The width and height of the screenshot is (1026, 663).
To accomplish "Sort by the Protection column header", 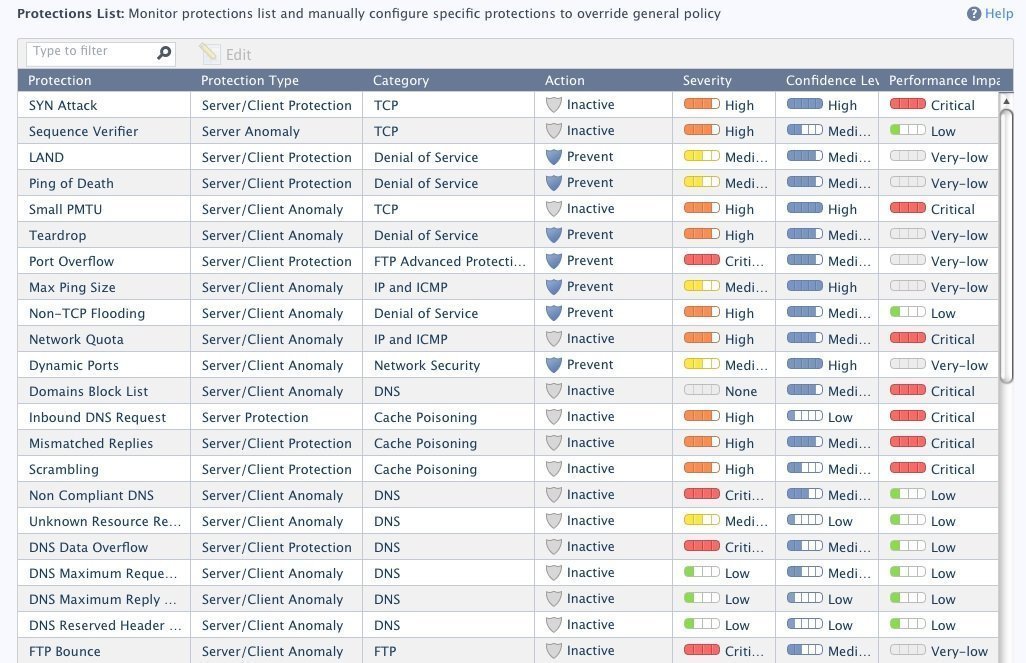I will [60, 81].
